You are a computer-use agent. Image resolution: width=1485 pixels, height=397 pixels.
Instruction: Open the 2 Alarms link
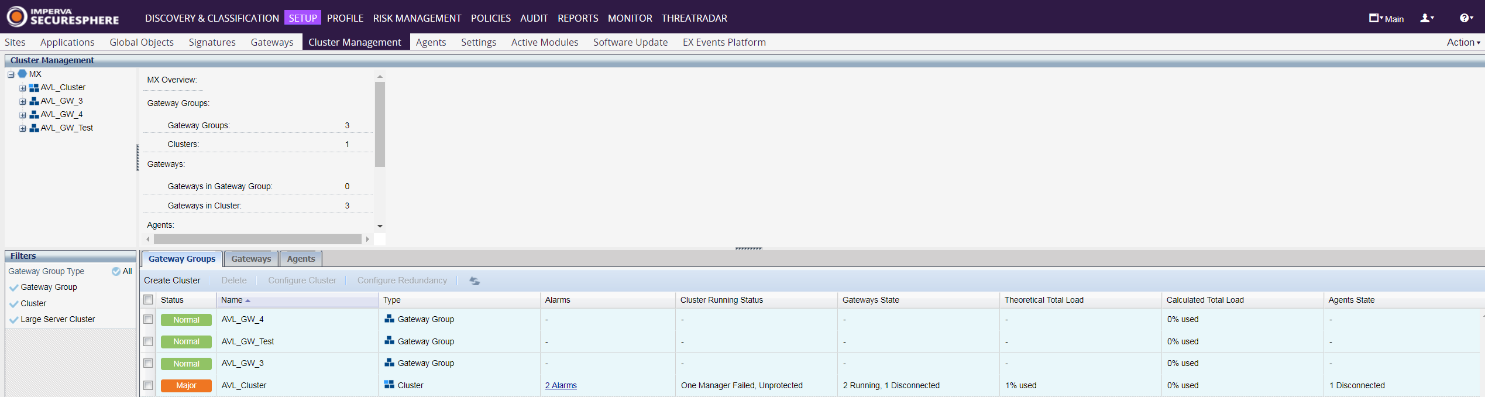click(561, 385)
